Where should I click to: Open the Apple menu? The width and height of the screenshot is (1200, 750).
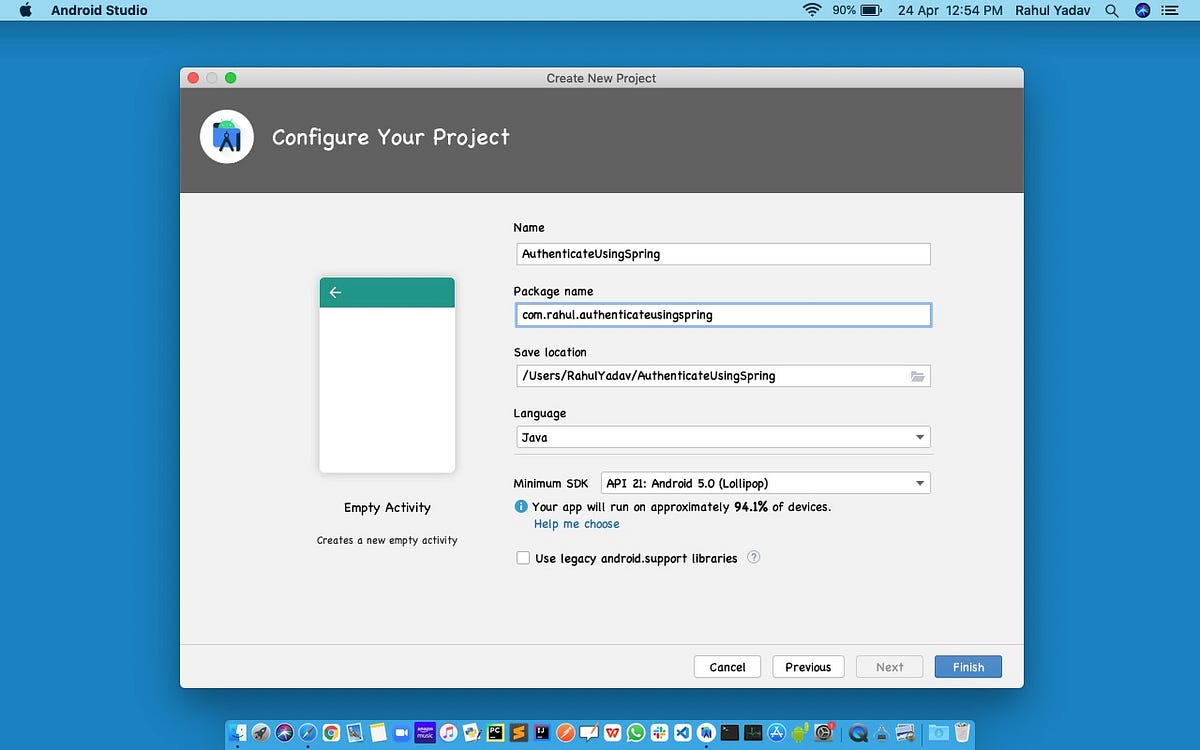tap(25, 10)
